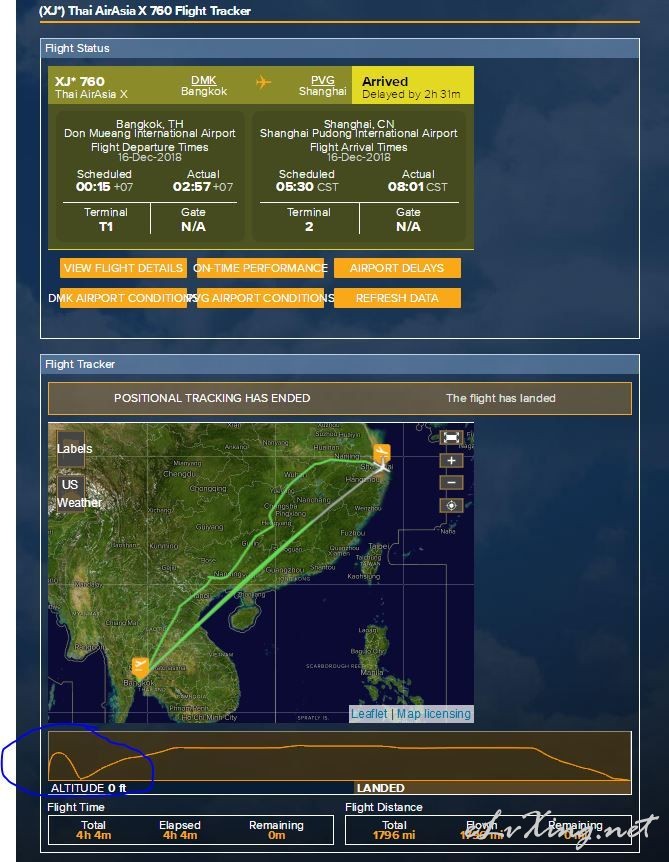
Task: Open the Leaflet link on the map
Action: (369, 714)
